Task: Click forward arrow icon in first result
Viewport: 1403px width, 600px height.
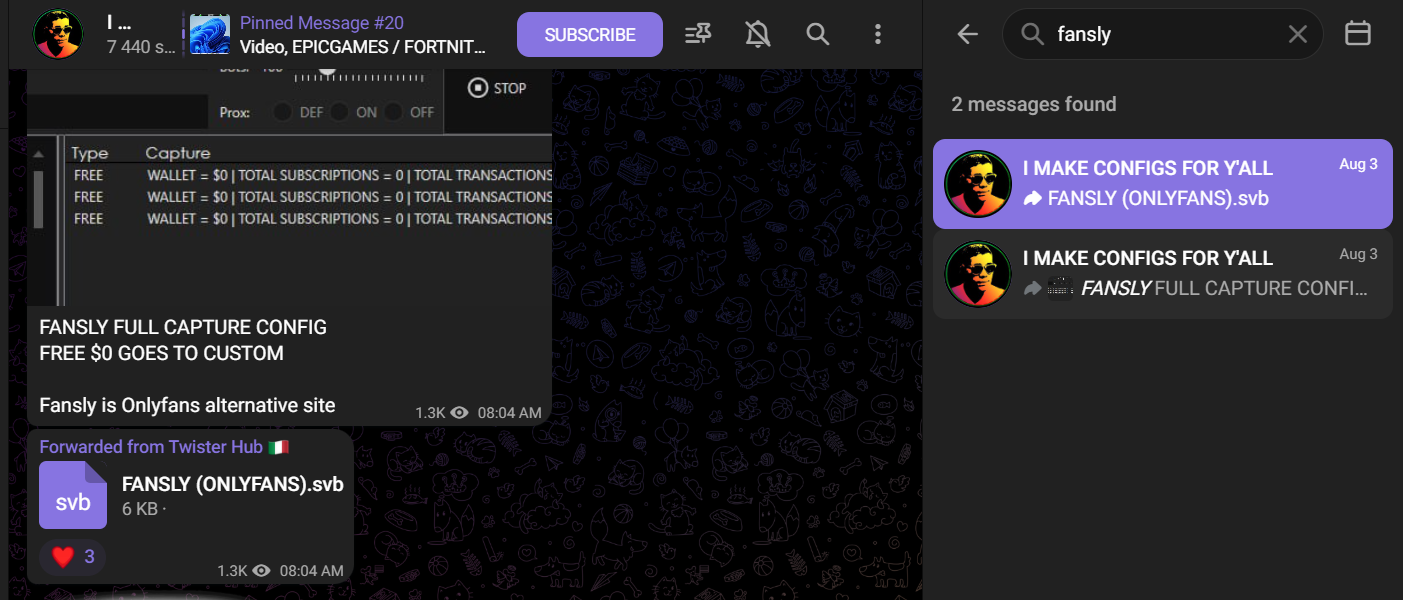Action: pyautogui.click(x=1033, y=199)
